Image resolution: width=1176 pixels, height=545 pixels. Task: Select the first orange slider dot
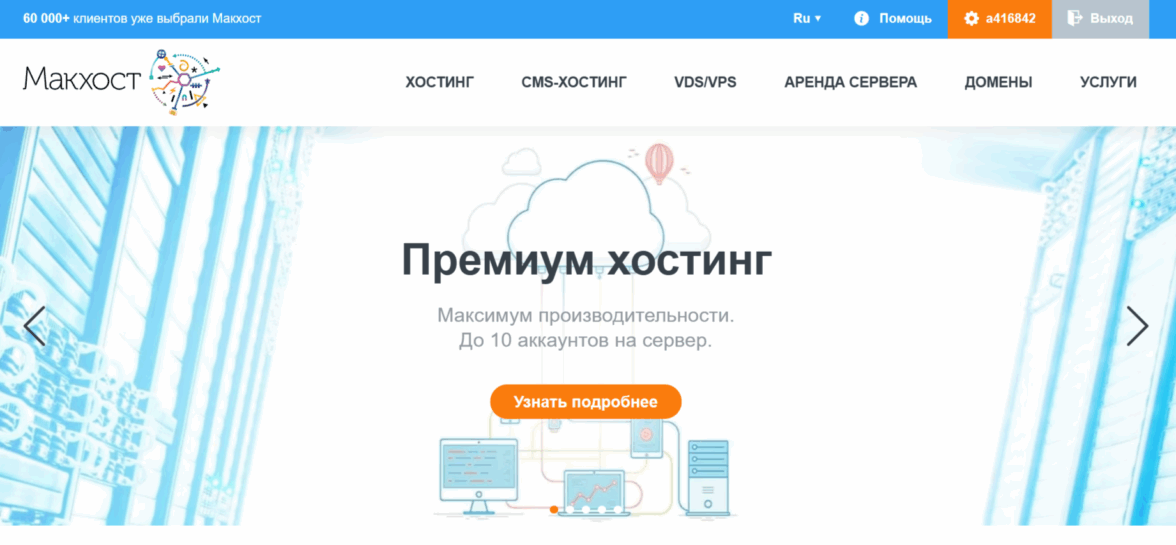click(554, 509)
